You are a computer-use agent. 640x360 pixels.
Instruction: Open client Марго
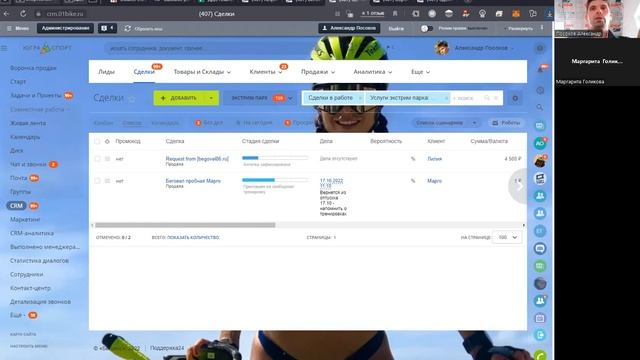pyautogui.click(x=434, y=181)
